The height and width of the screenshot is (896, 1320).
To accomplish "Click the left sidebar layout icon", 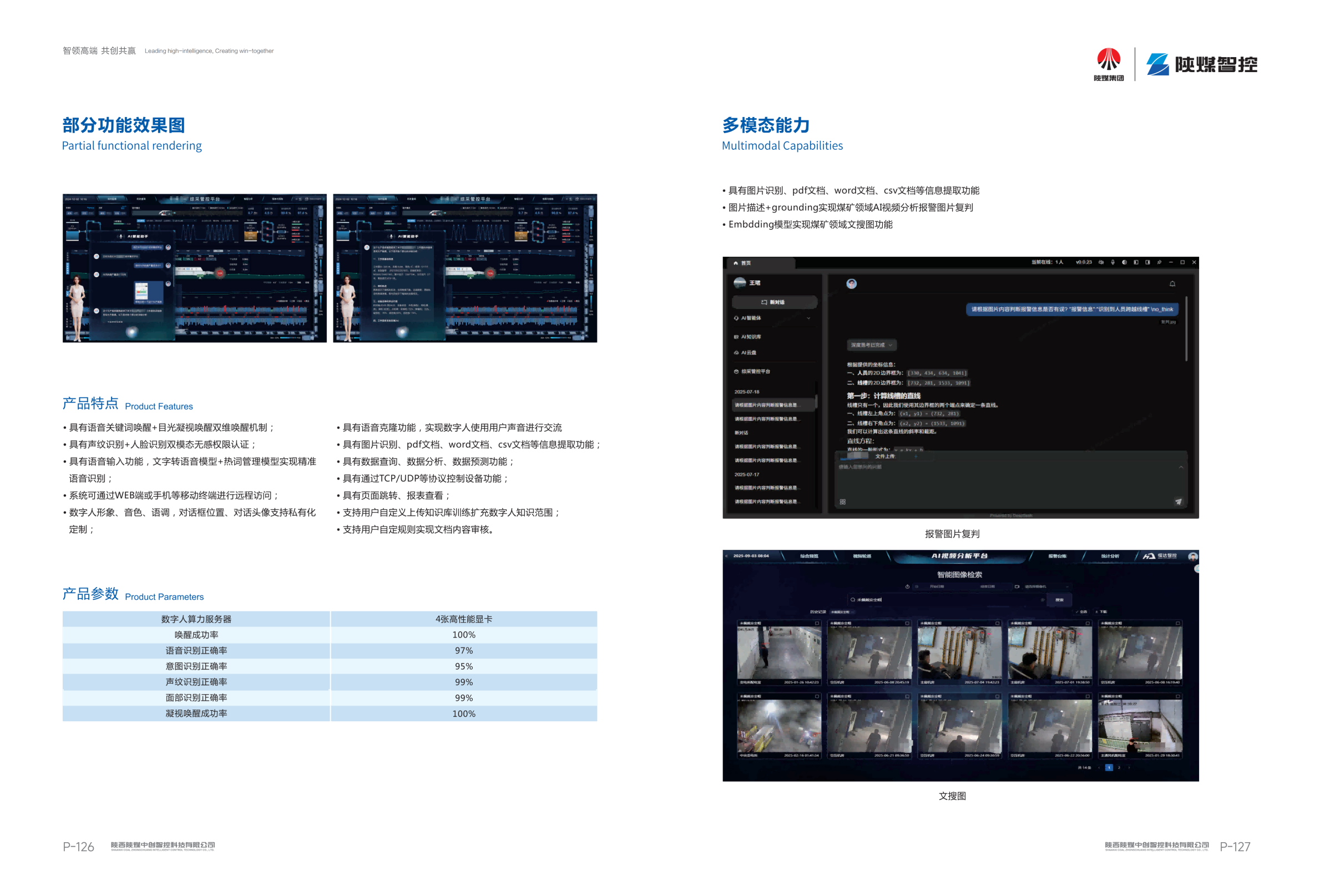I will tap(1136, 262).
